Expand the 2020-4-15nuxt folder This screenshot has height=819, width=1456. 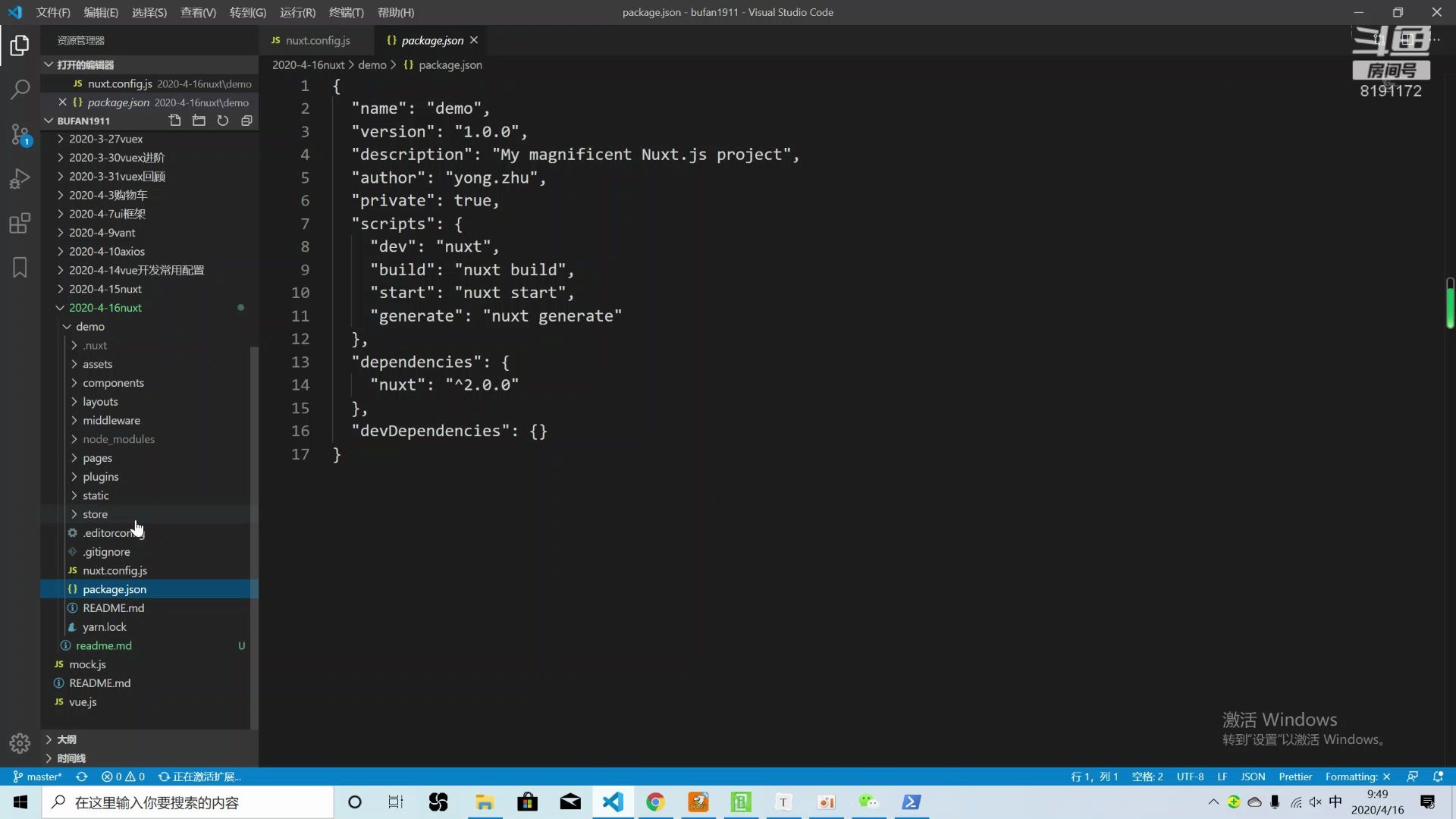[x=149, y=289]
